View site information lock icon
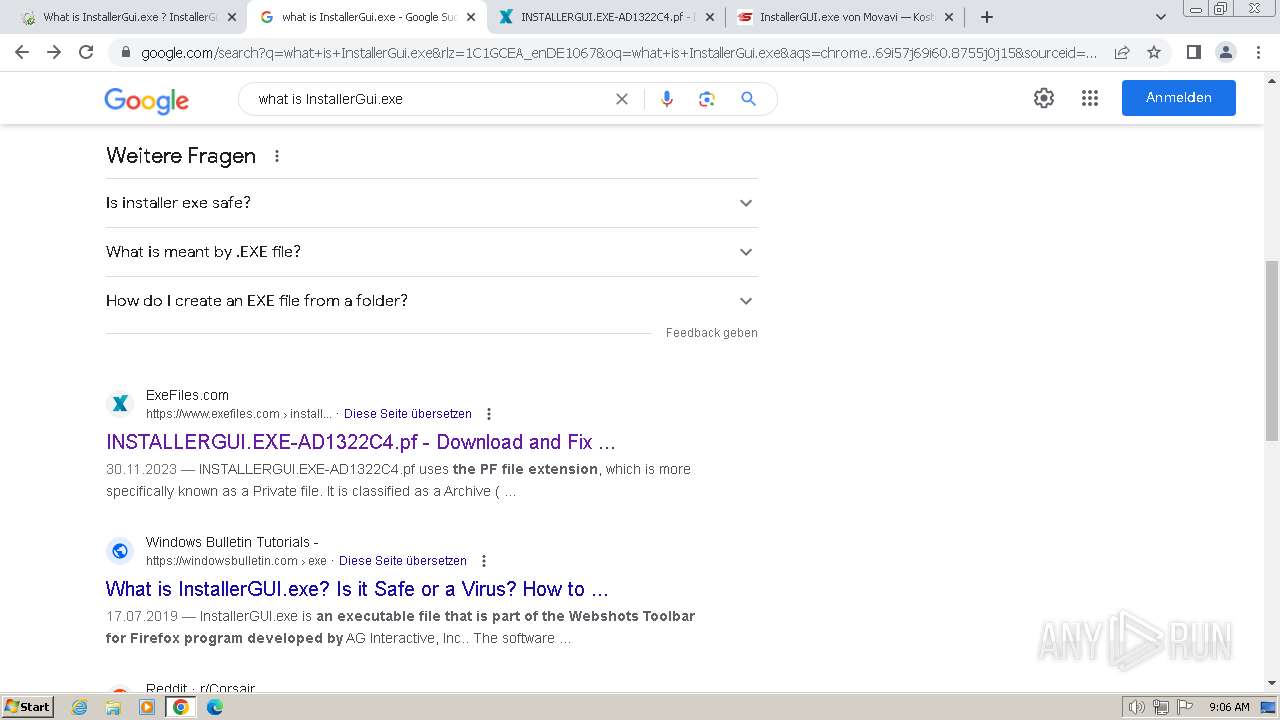Viewport: 1280px width, 720px height. click(x=125, y=53)
